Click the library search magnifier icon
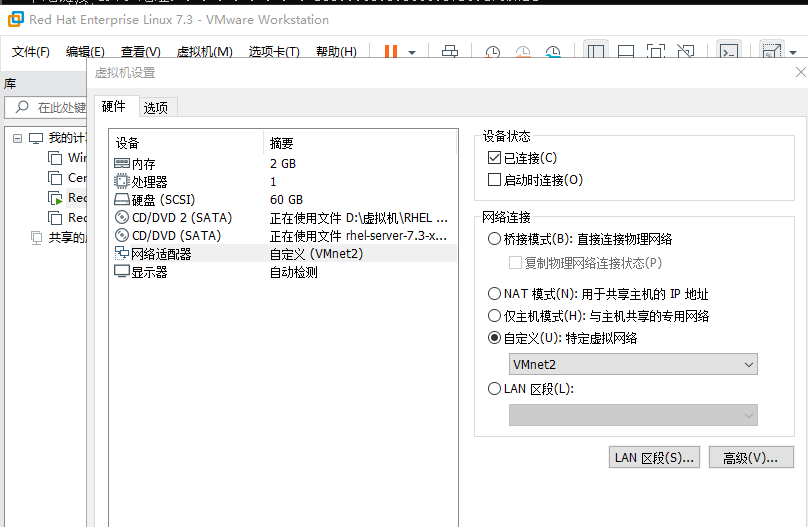The image size is (808, 527). click(x=22, y=107)
